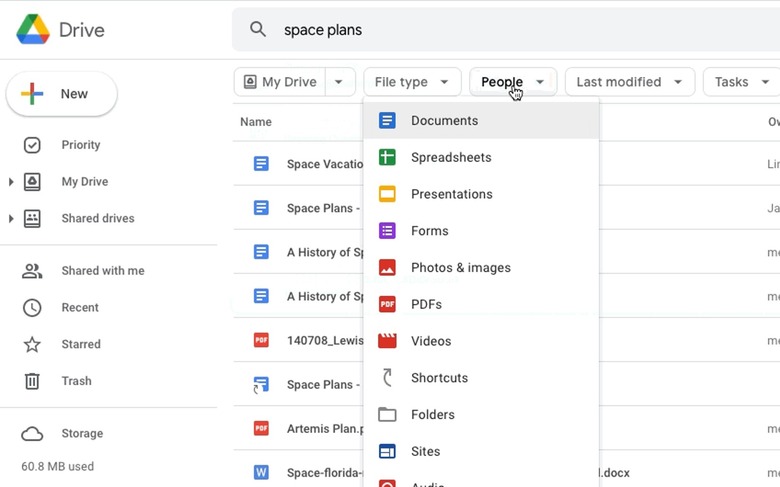Expand the My Drive tree
The image size is (780, 487).
[x=11, y=182]
